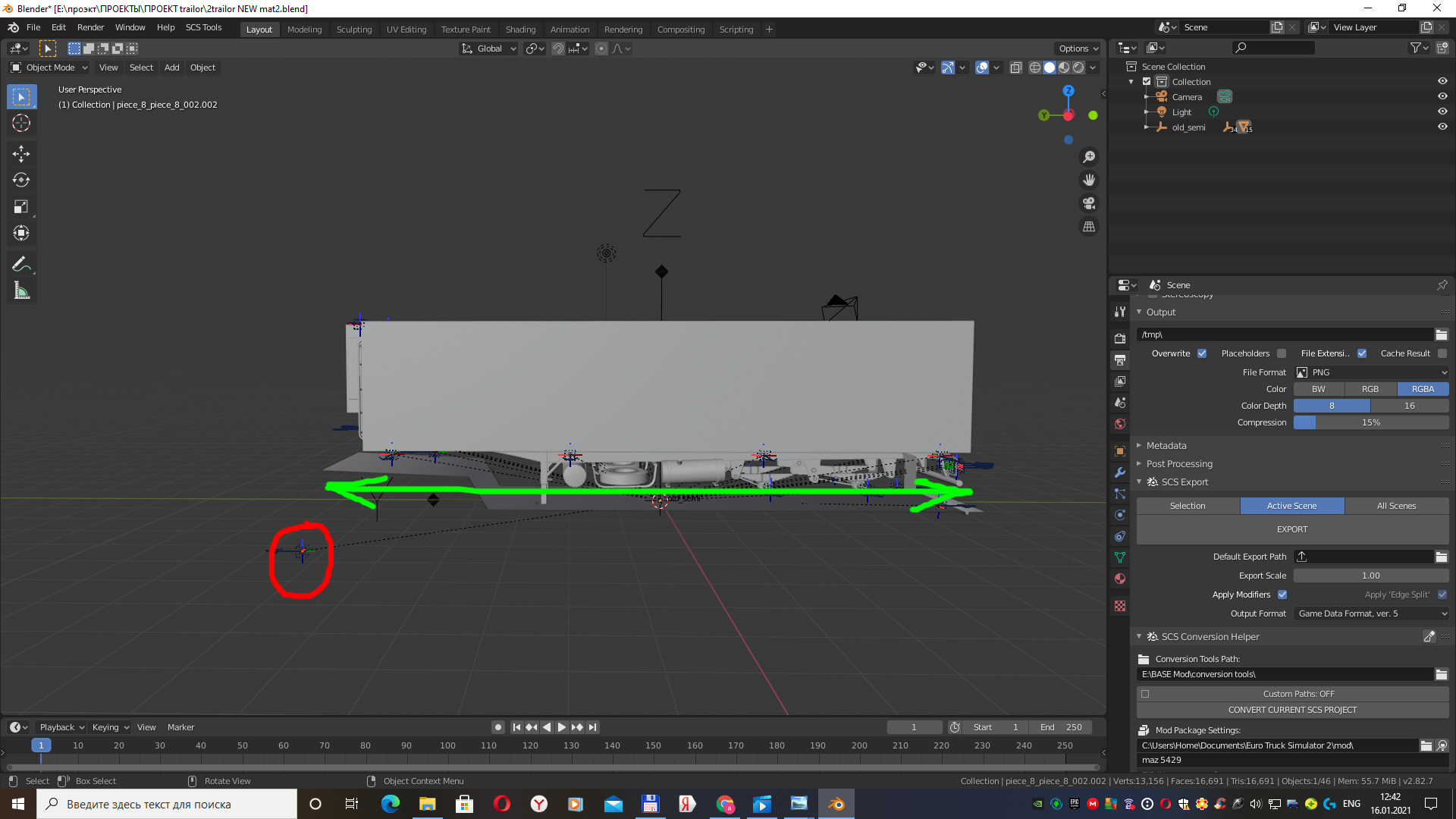Select the Cursor tool in left toolbar
The image size is (1456, 819).
(21, 123)
